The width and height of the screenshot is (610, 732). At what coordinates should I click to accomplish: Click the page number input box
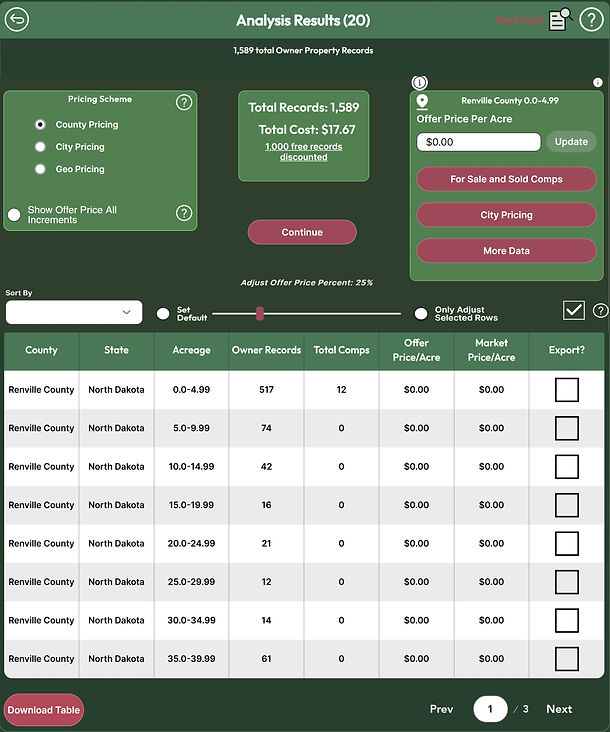(x=490, y=709)
